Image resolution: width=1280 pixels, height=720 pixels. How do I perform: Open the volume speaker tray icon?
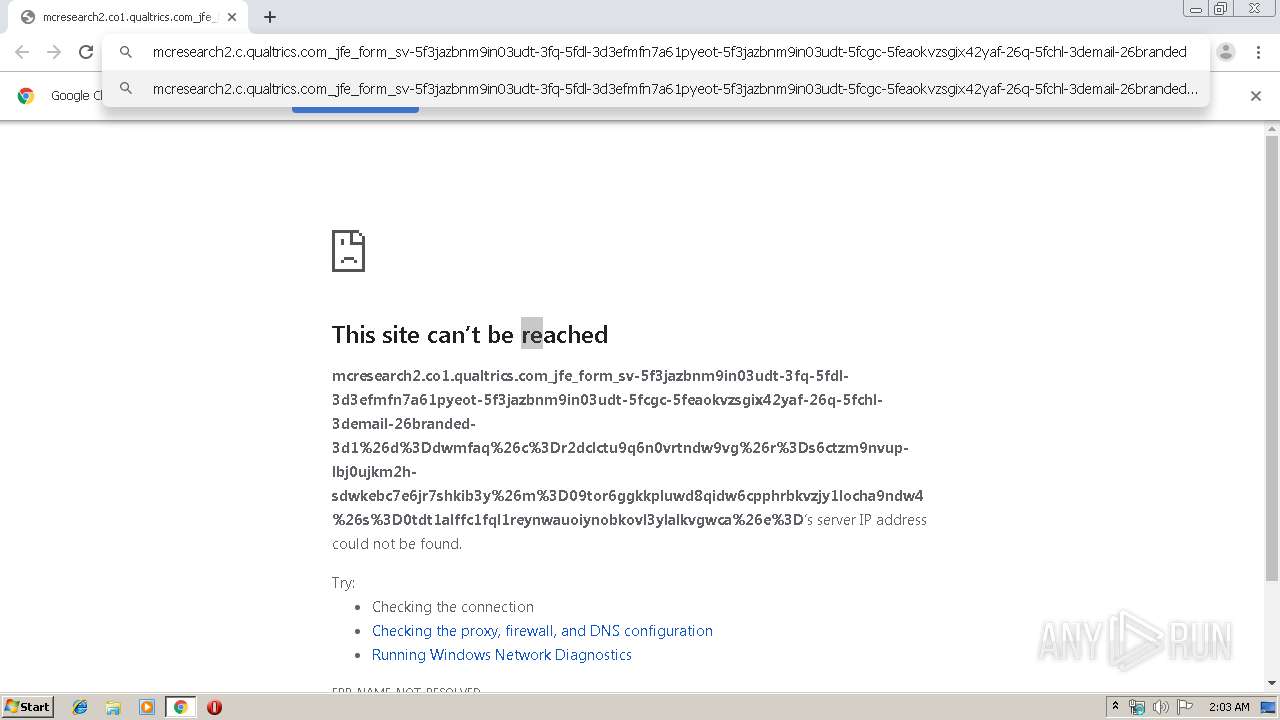click(x=1161, y=707)
